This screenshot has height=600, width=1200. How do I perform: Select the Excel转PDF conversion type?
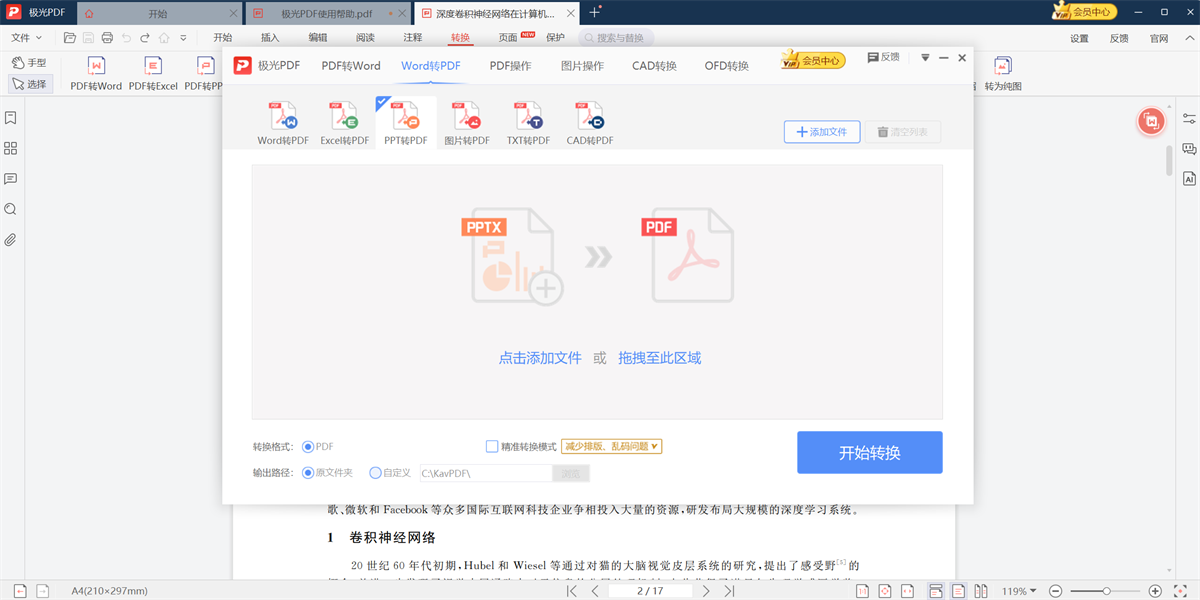pos(344,120)
